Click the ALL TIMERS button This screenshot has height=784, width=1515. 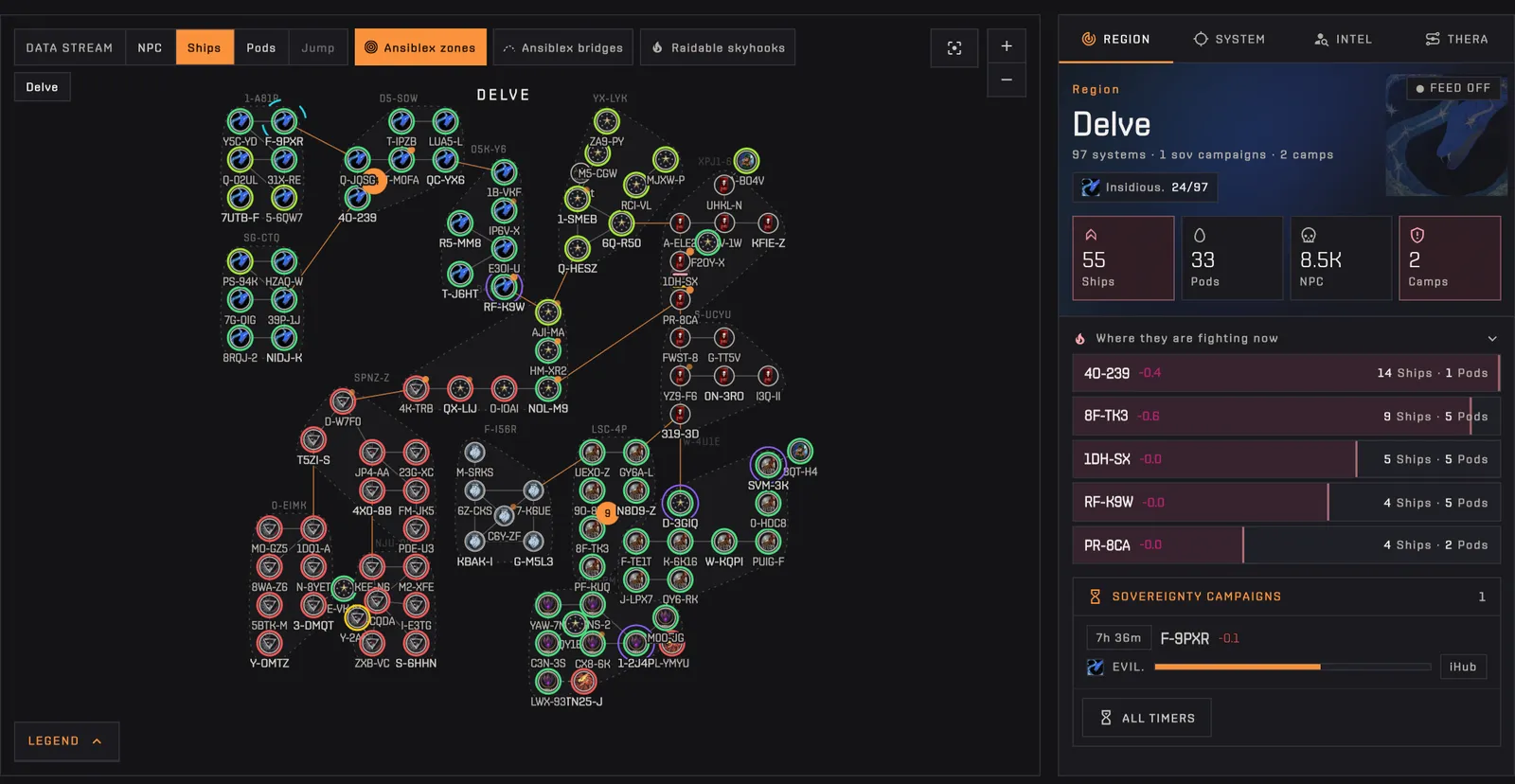click(x=1147, y=718)
